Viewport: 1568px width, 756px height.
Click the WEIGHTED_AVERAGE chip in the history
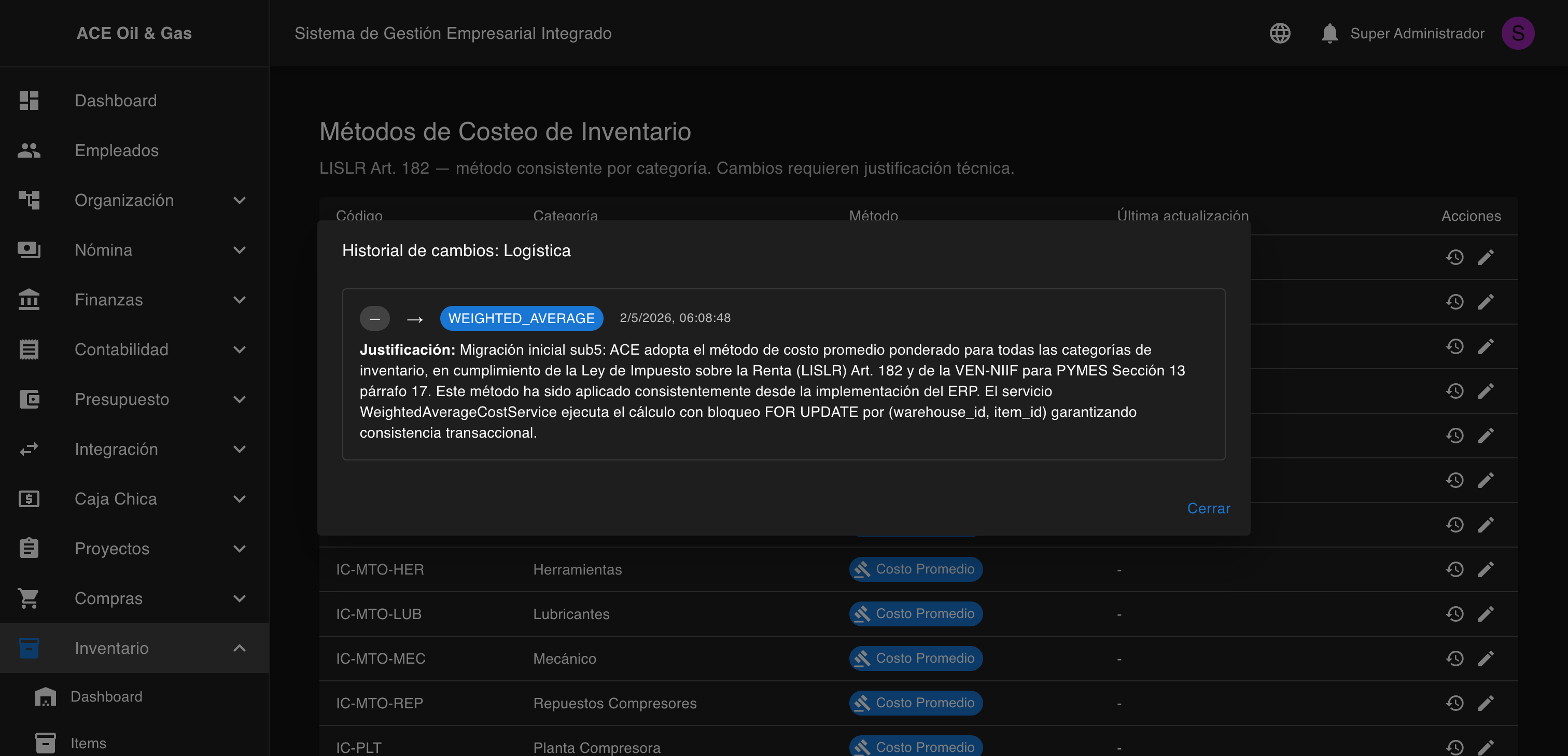coord(521,318)
